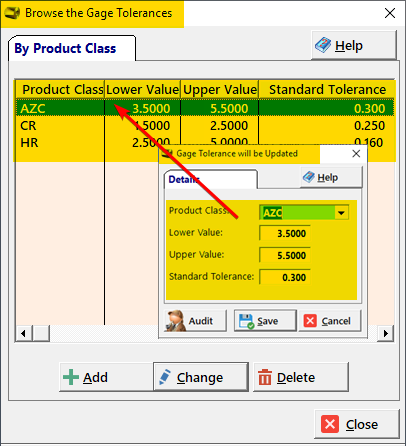Click the Lower Value input field

[285, 233]
